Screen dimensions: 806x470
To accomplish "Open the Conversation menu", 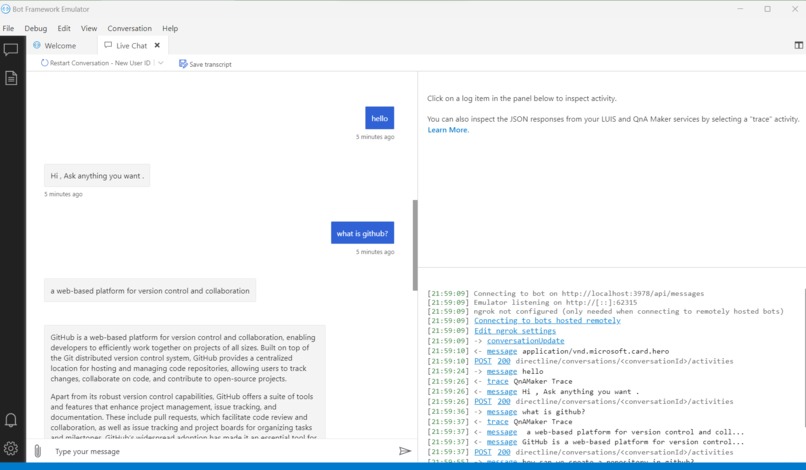I will click(x=130, y=28).
